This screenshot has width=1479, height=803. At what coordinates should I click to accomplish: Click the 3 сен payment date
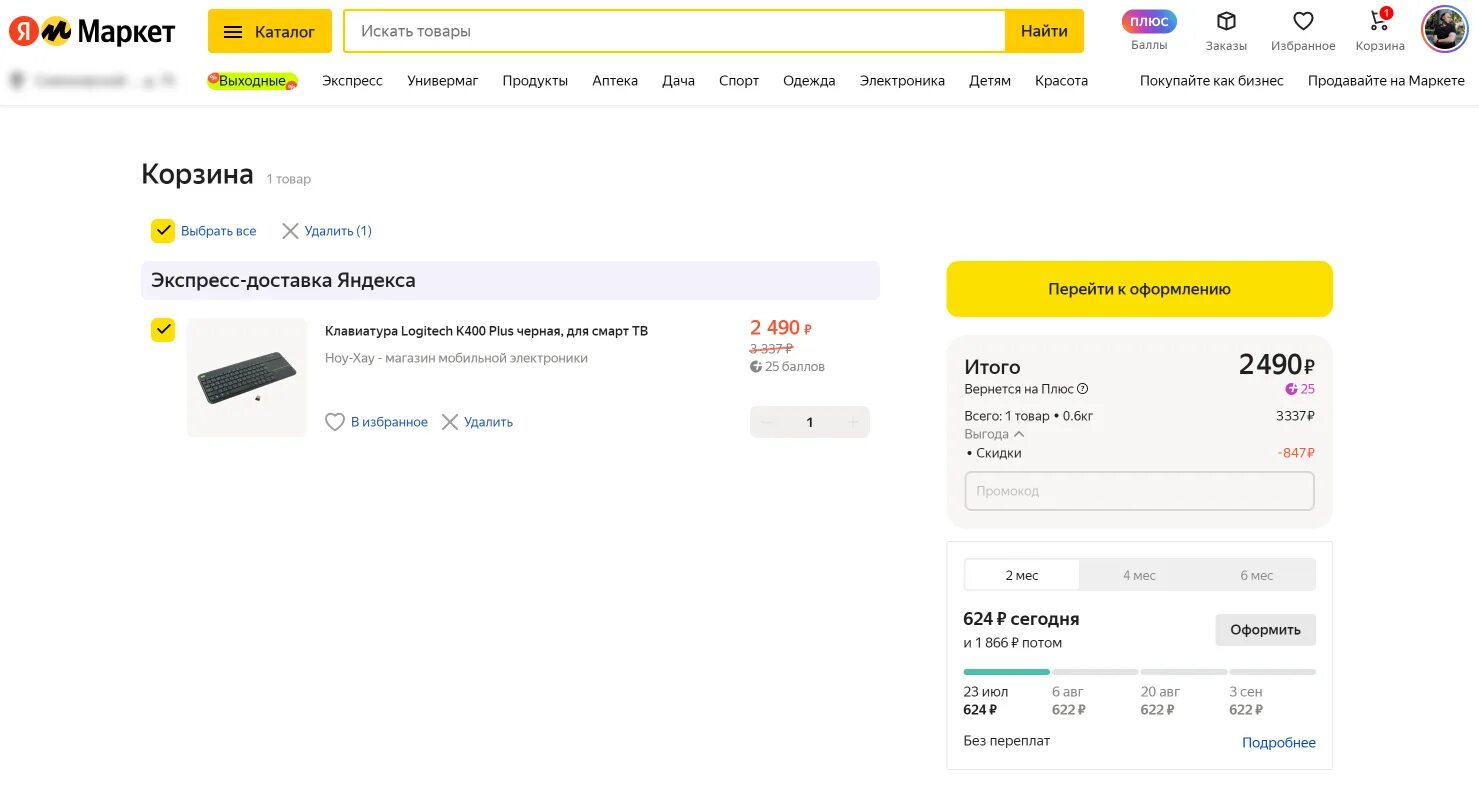coord(1246,692)
